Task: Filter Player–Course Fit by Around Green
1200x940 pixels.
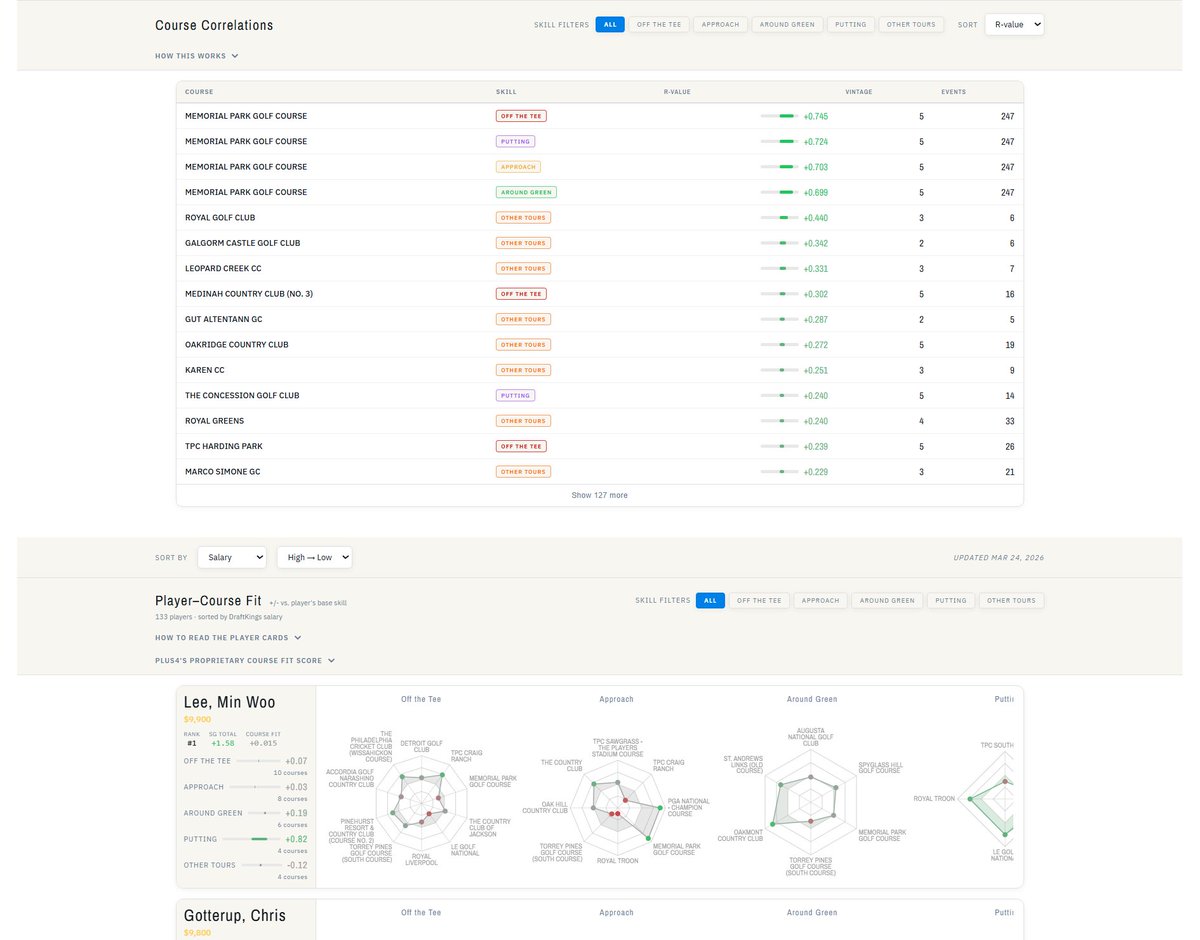Action: coord(887,601)
